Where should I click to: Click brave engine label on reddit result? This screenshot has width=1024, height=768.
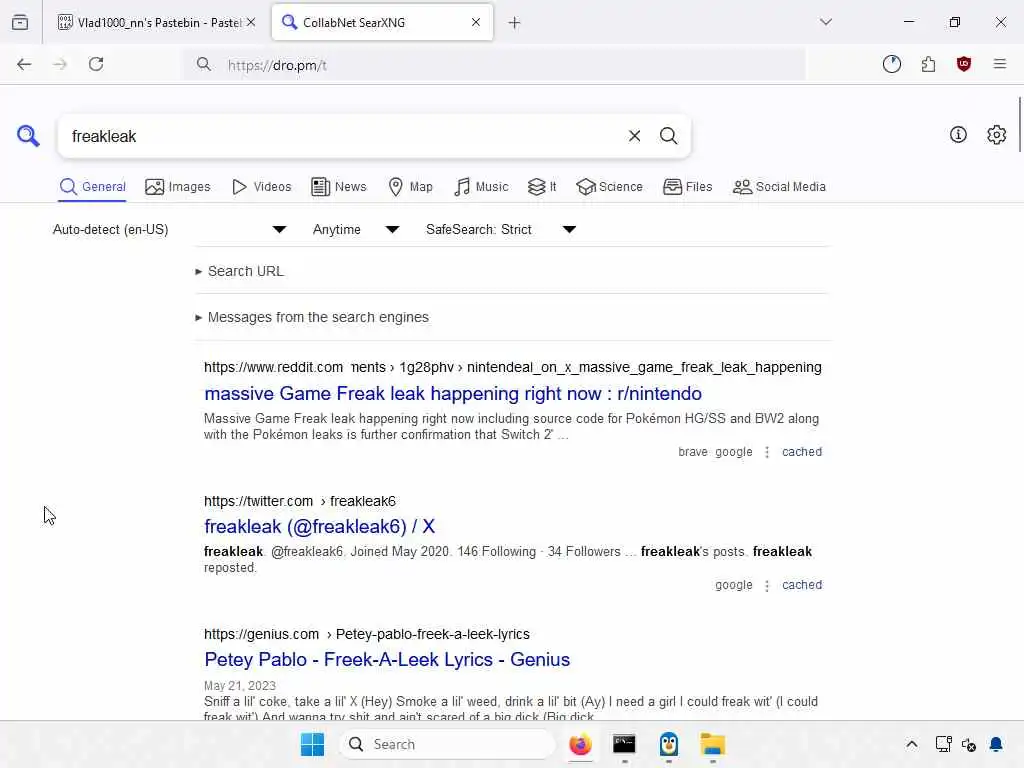coord(692,452)
